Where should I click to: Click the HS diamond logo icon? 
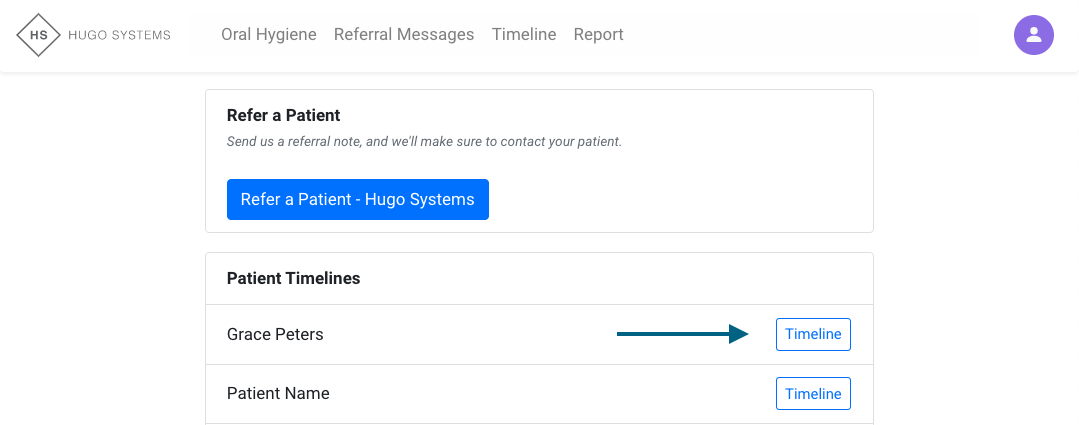[38, 35]
